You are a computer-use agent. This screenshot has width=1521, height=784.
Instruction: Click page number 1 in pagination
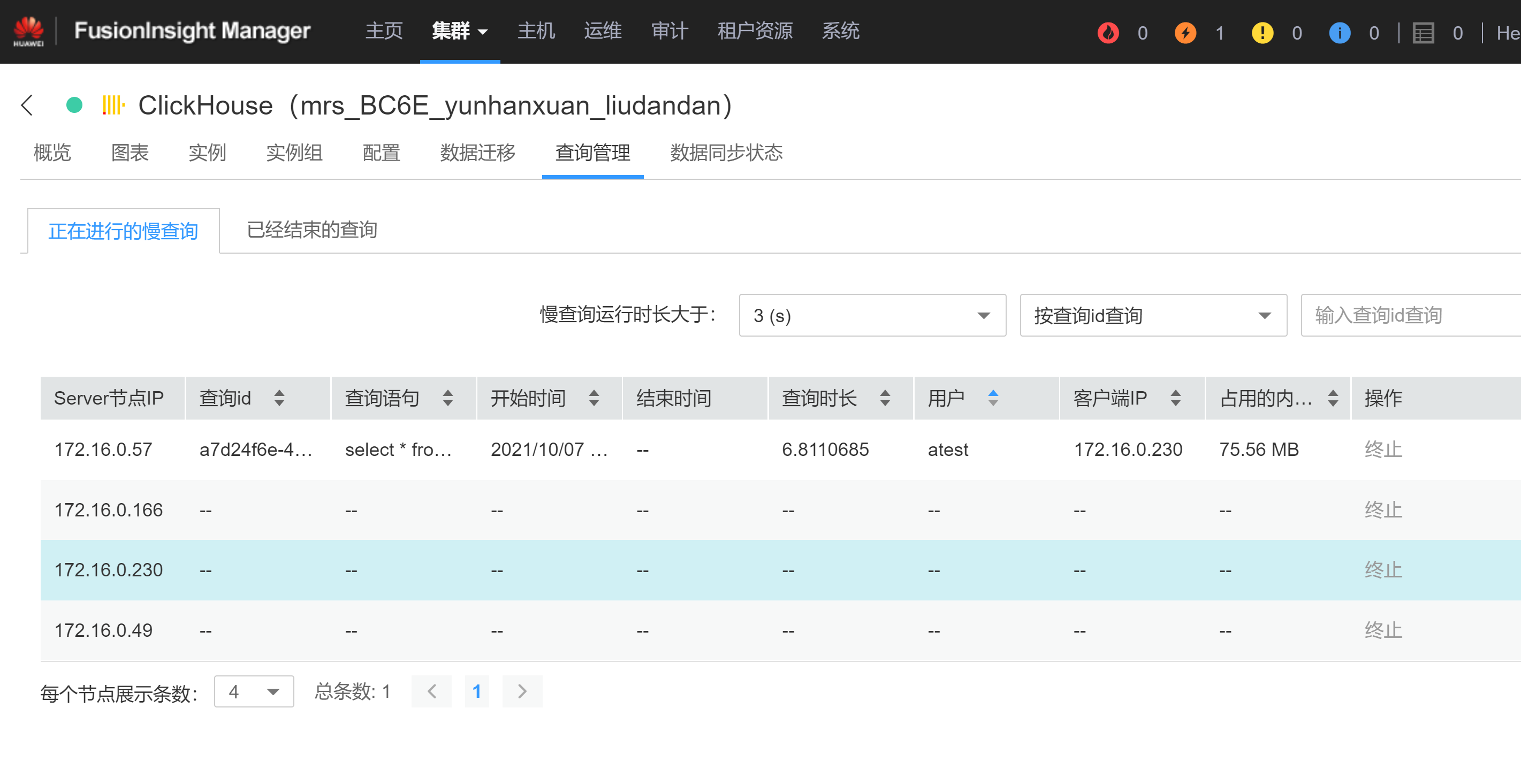coord(476,691)
